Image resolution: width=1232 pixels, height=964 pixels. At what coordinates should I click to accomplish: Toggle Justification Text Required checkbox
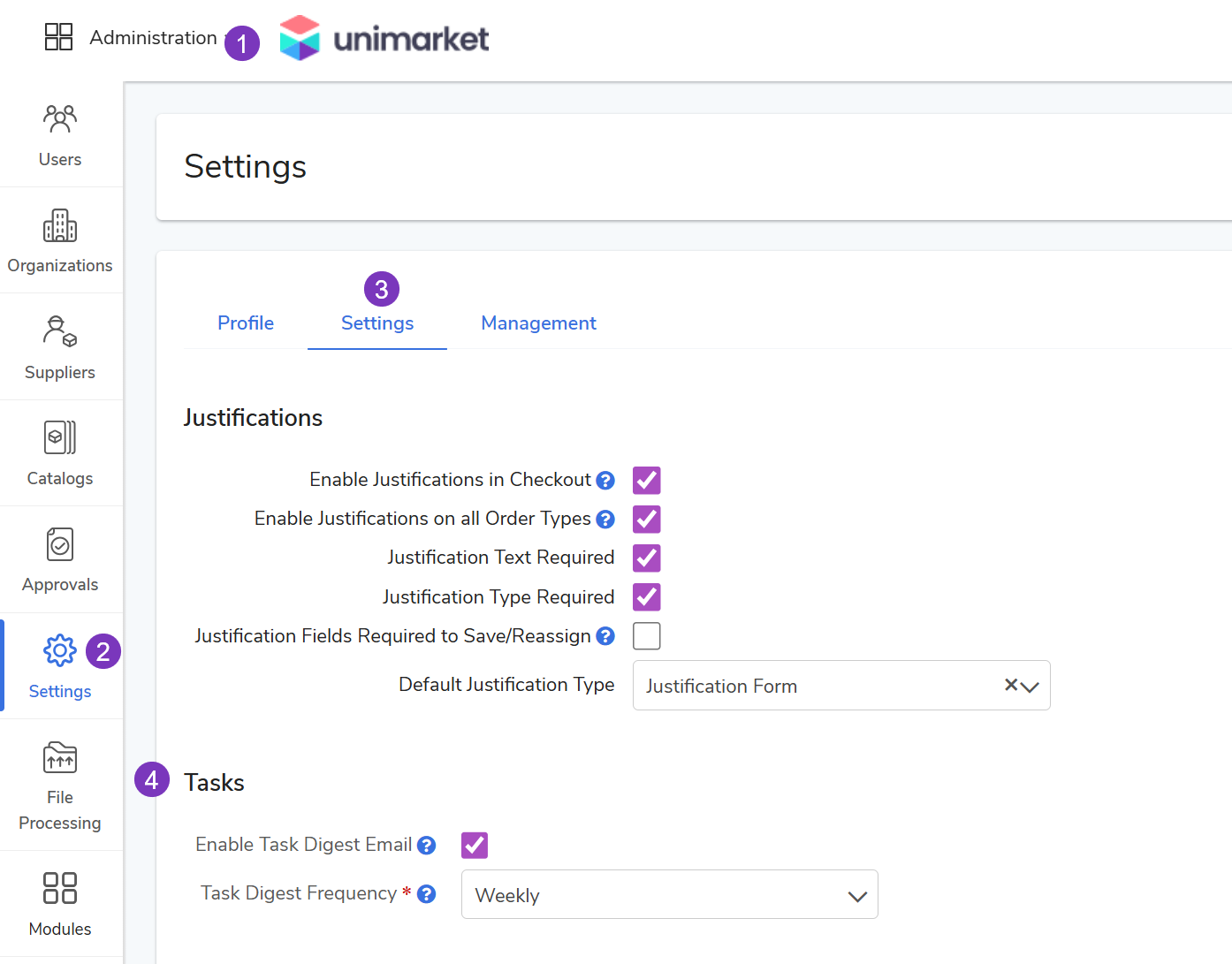[647, 558]
